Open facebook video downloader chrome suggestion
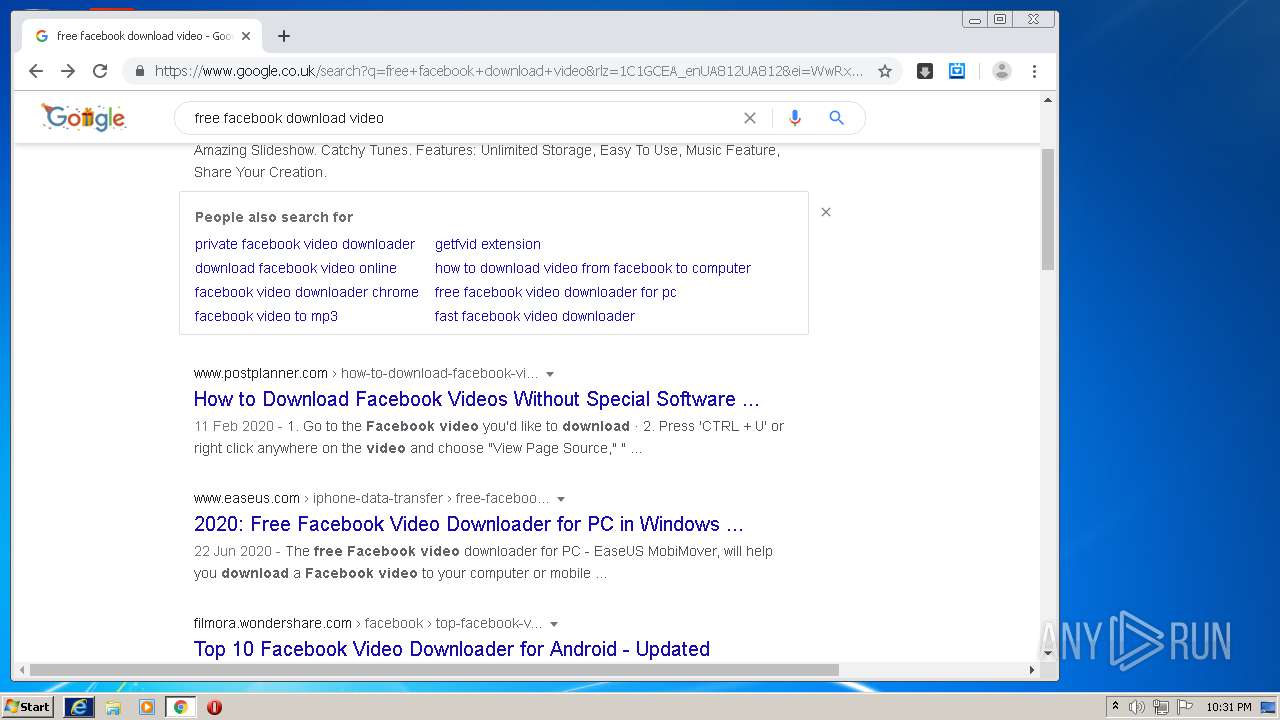Viewport: 1280px width, 720px height. point(307,292)
